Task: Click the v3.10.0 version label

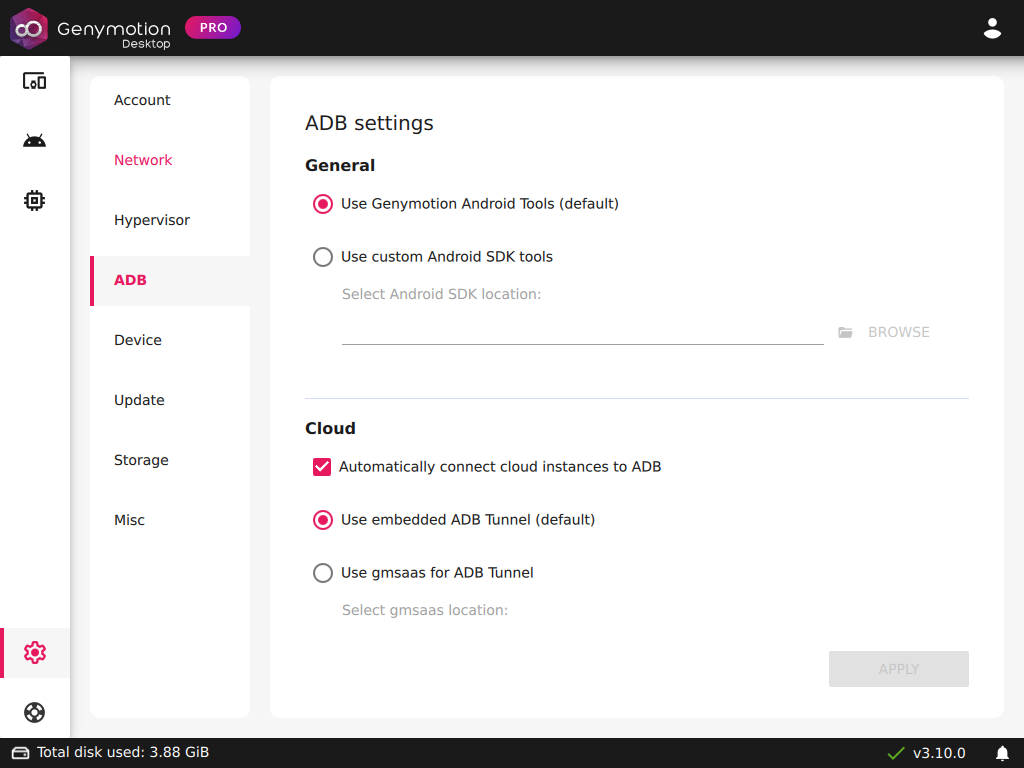Action: pos(938,753)
